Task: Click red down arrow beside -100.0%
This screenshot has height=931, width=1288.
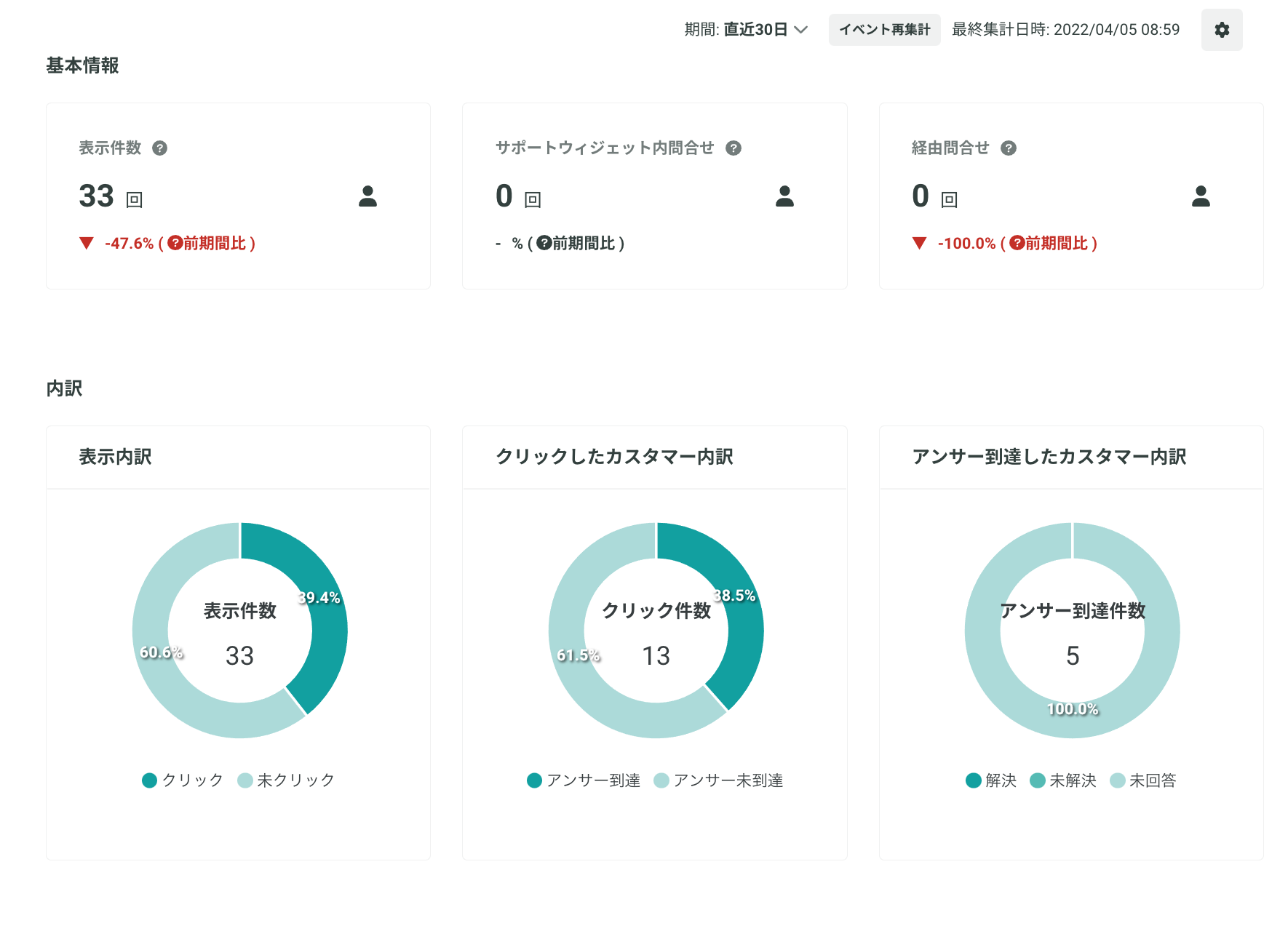Action: [x=920, y=243]
